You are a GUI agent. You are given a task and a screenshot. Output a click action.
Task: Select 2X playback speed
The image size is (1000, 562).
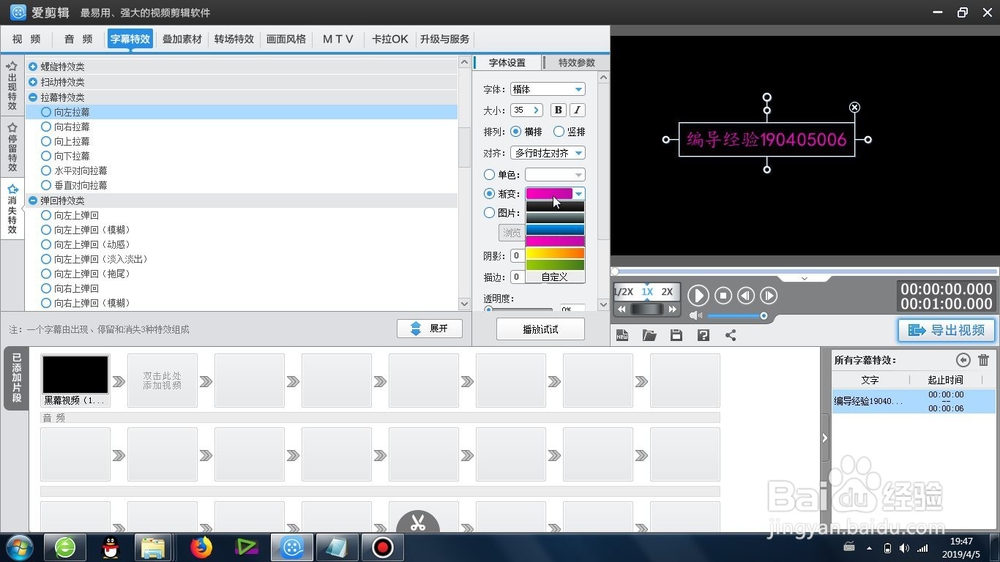tap(667, 292)
